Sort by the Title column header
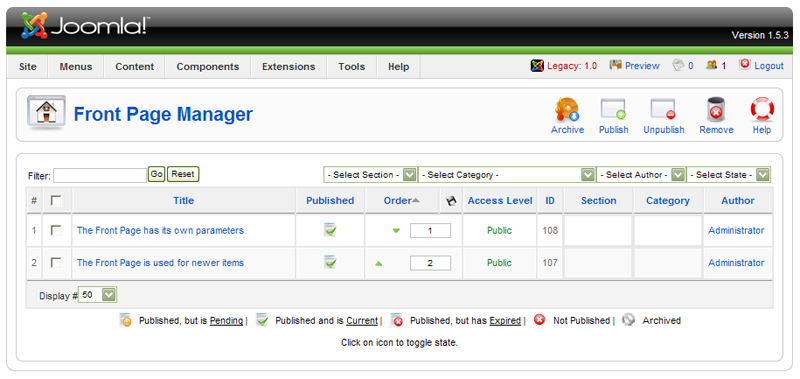Image resolution: width=800 pixels, height=379 pixels. (184, 200)
